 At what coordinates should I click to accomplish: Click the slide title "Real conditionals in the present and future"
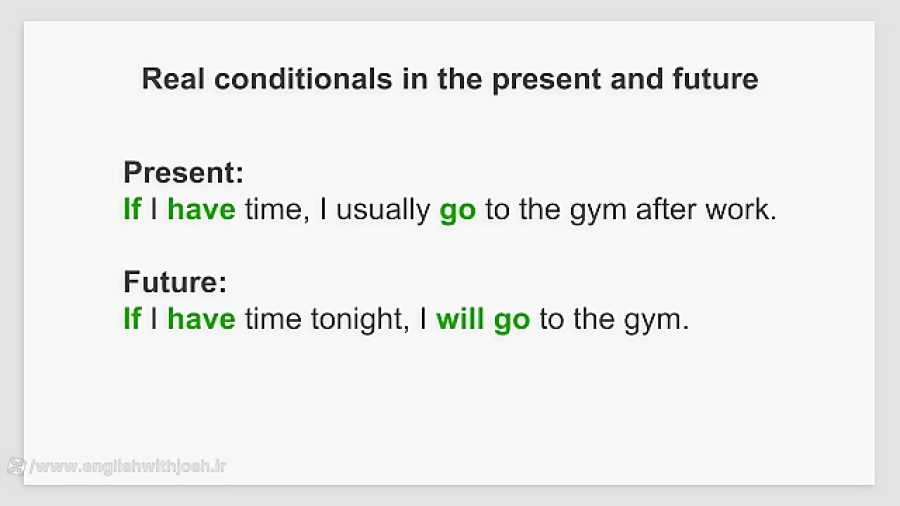point(450,79)
